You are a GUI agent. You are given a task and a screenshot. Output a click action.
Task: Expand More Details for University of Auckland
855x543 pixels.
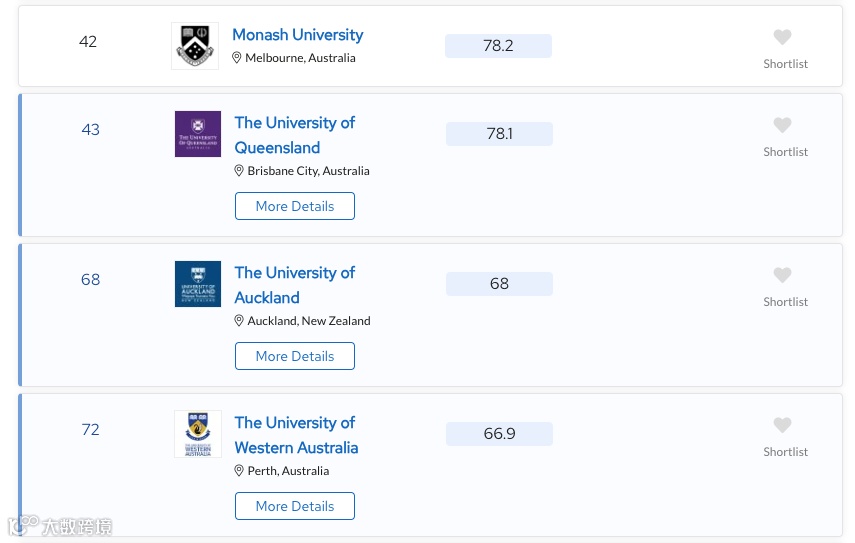[295, 356]
